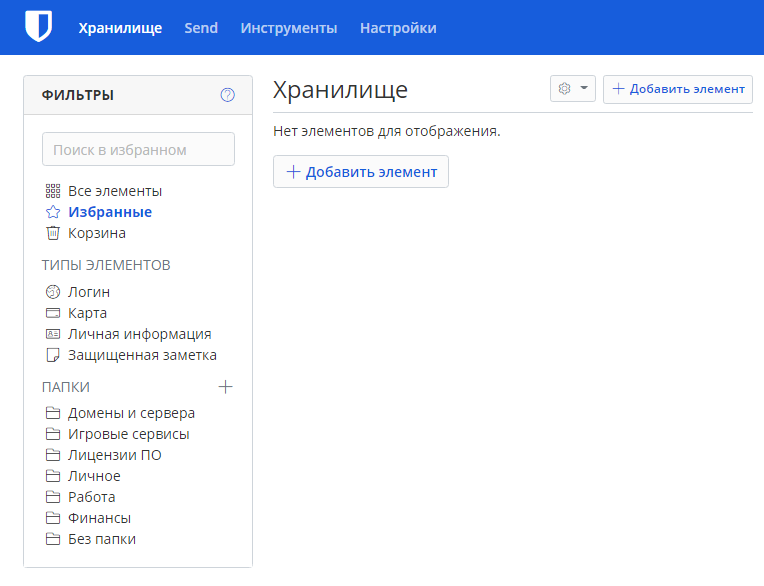764x586 pixels.
Task: Click the Защищенная заметка note icon
Action: pyautogui.click(x=53, y=355)
